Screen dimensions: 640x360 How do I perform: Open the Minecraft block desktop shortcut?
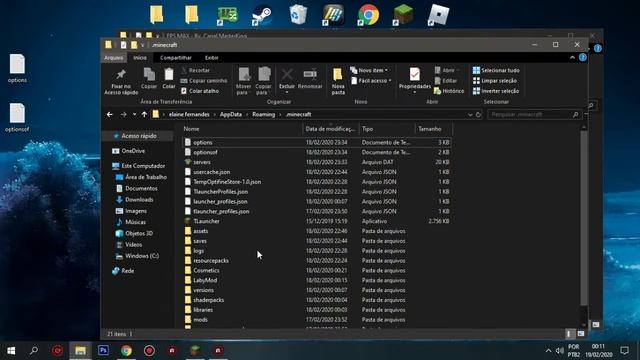click(x=403, y=16)
